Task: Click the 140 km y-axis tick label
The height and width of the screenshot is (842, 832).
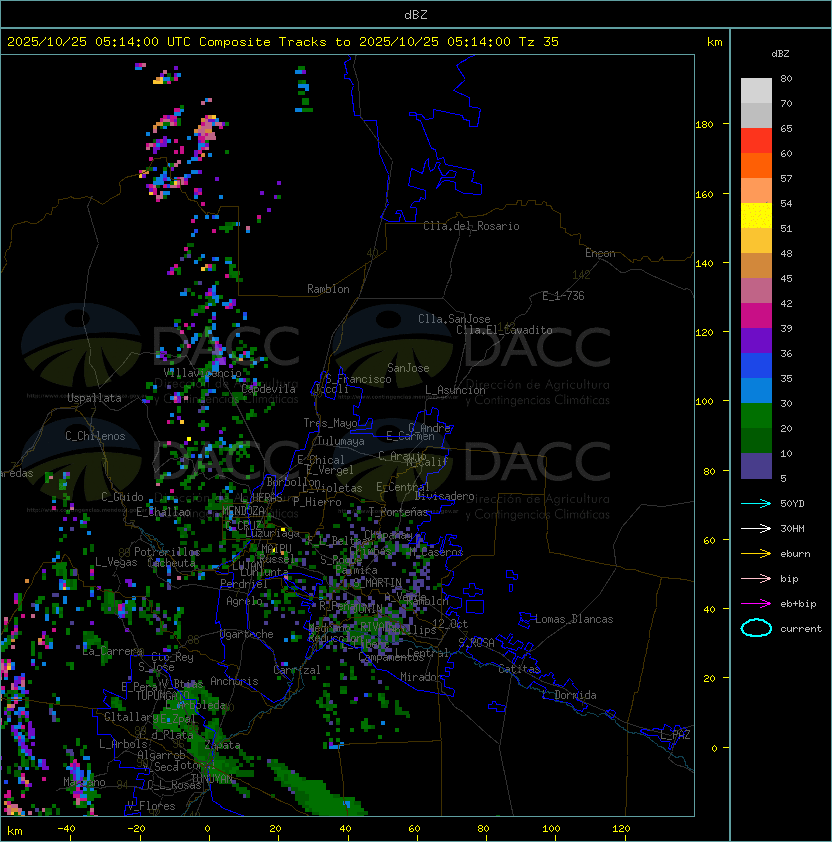Action: [x=704, y=264]
